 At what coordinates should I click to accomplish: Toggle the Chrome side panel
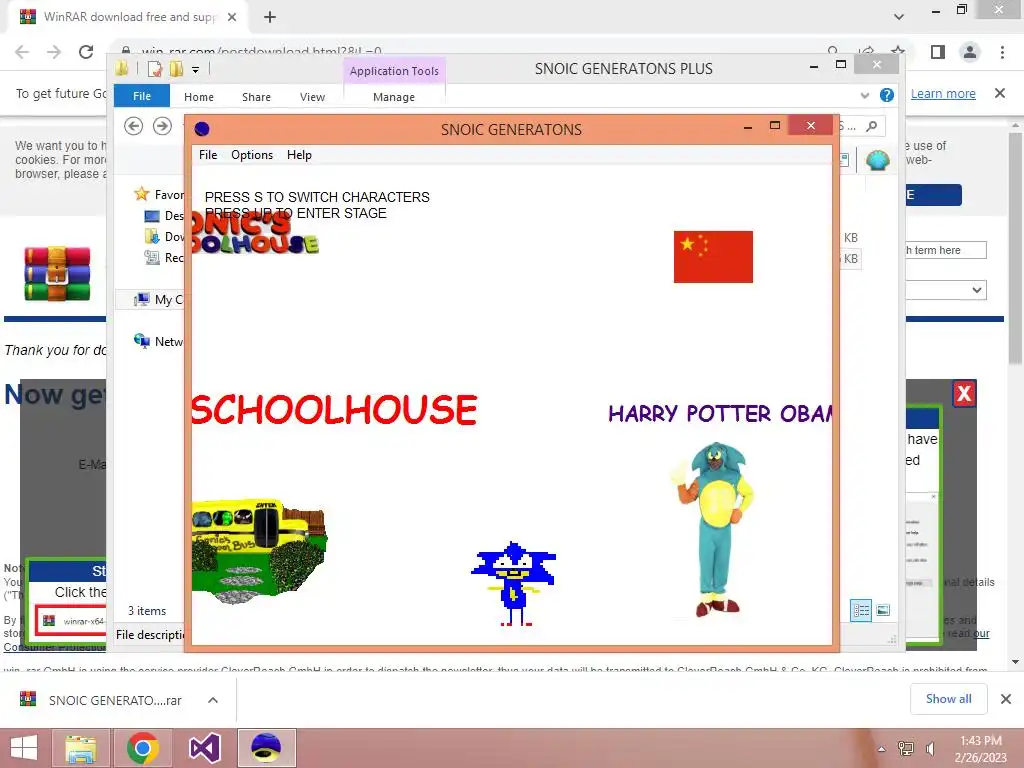pyautogui.click(x=938, y=52)
